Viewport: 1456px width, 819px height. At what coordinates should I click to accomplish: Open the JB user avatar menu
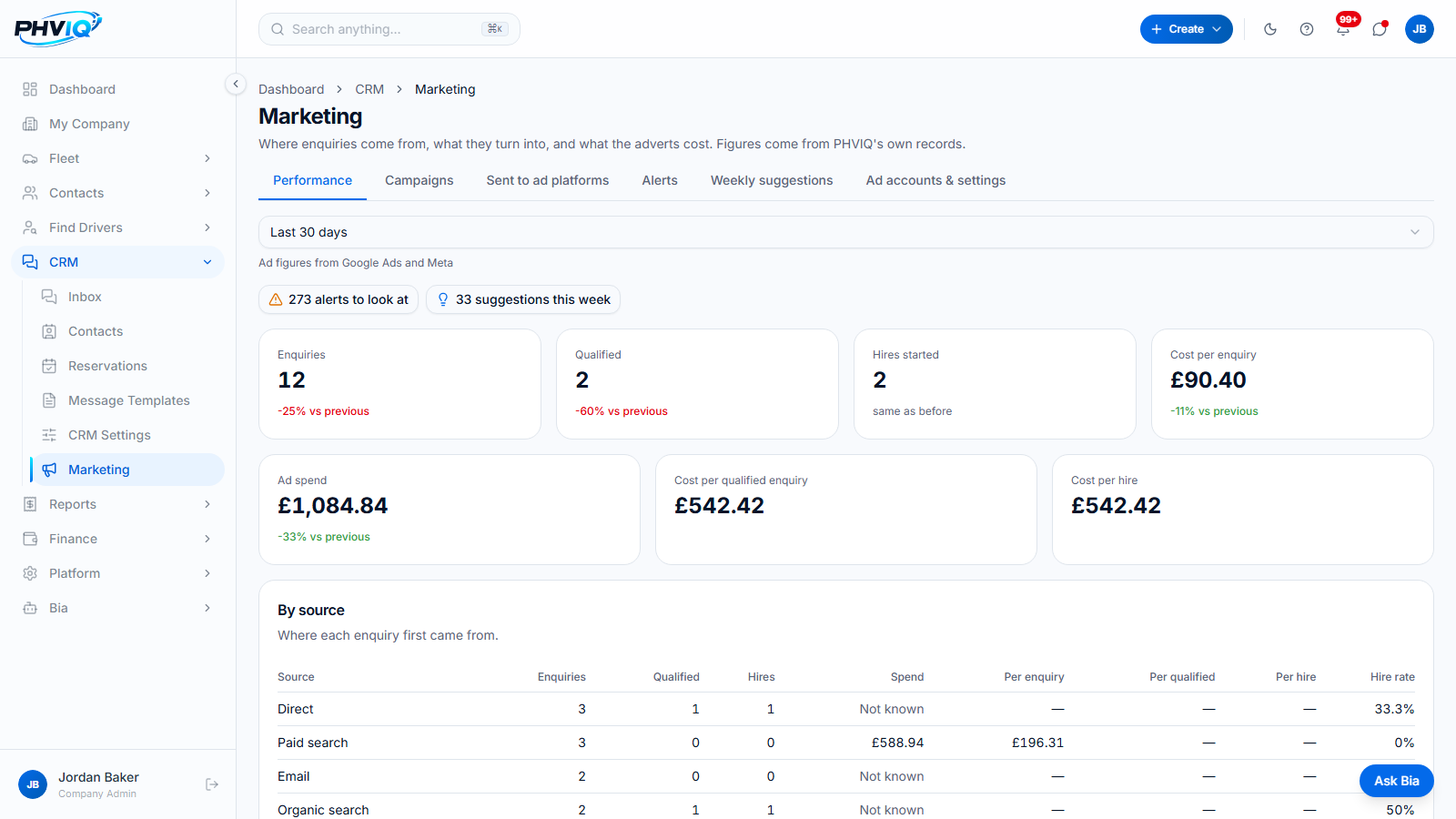pos(1420,29)
